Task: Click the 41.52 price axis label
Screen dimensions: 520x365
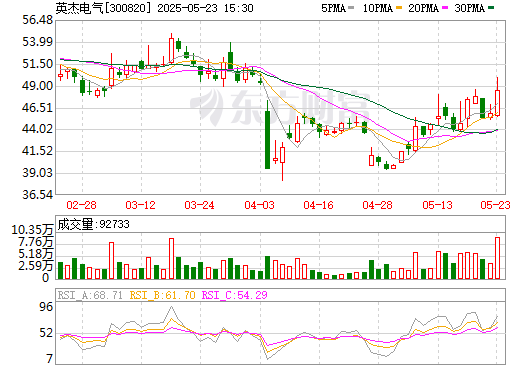Action: [38, 151]
